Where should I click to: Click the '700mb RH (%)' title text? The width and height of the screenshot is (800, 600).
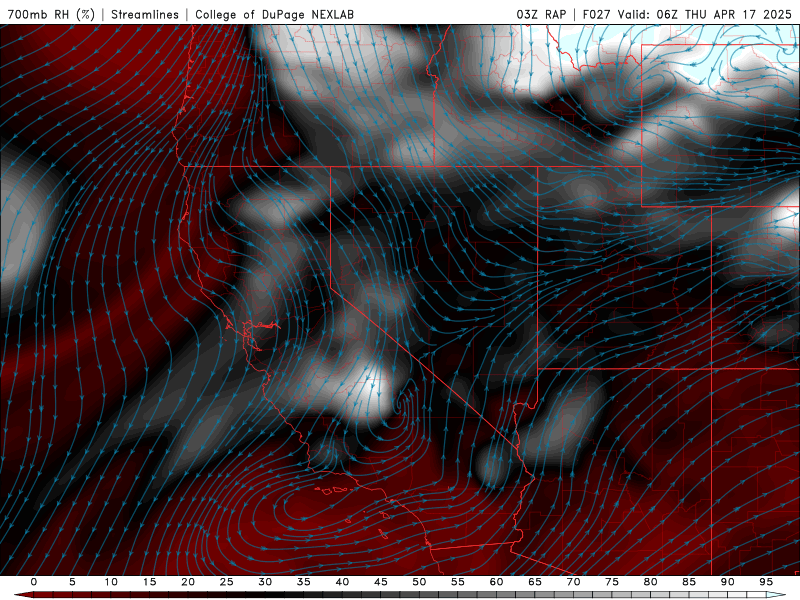pyautogui.click(x=51, y=14)
